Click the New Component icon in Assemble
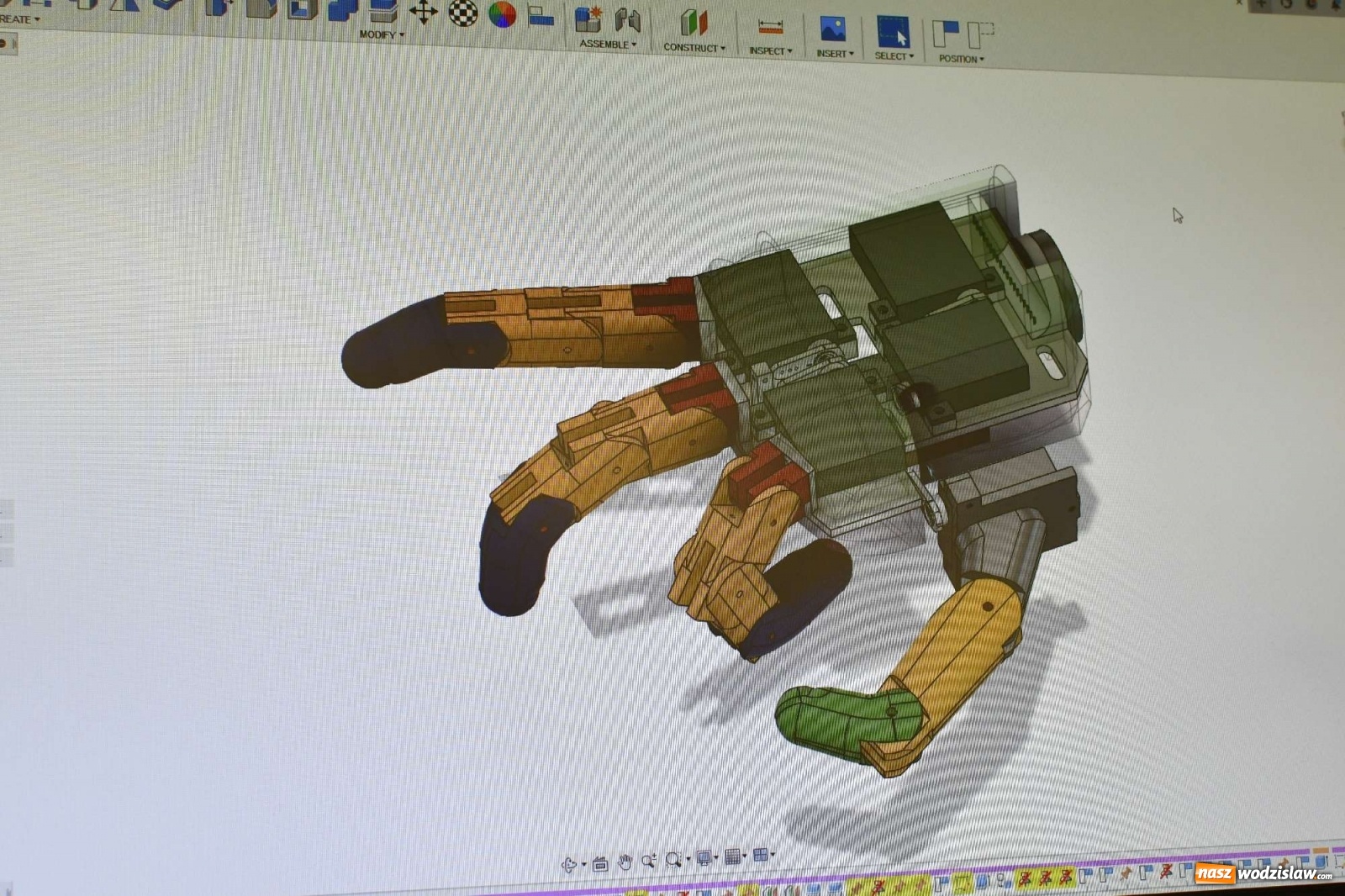 588,20
